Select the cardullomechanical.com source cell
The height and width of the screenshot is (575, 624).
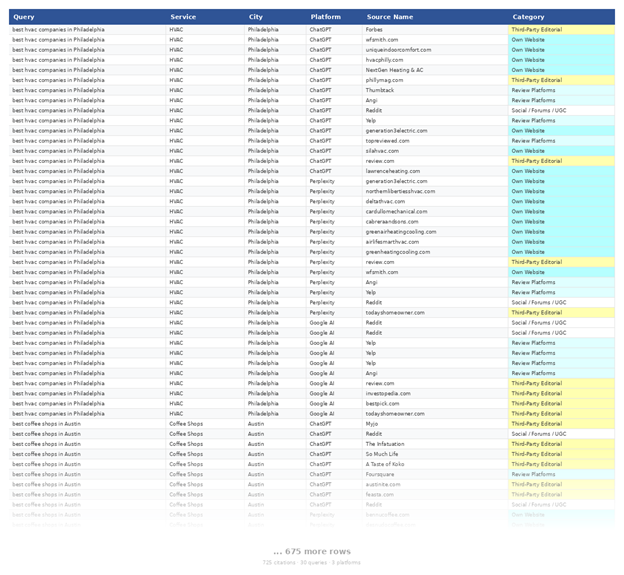point(435,212)
